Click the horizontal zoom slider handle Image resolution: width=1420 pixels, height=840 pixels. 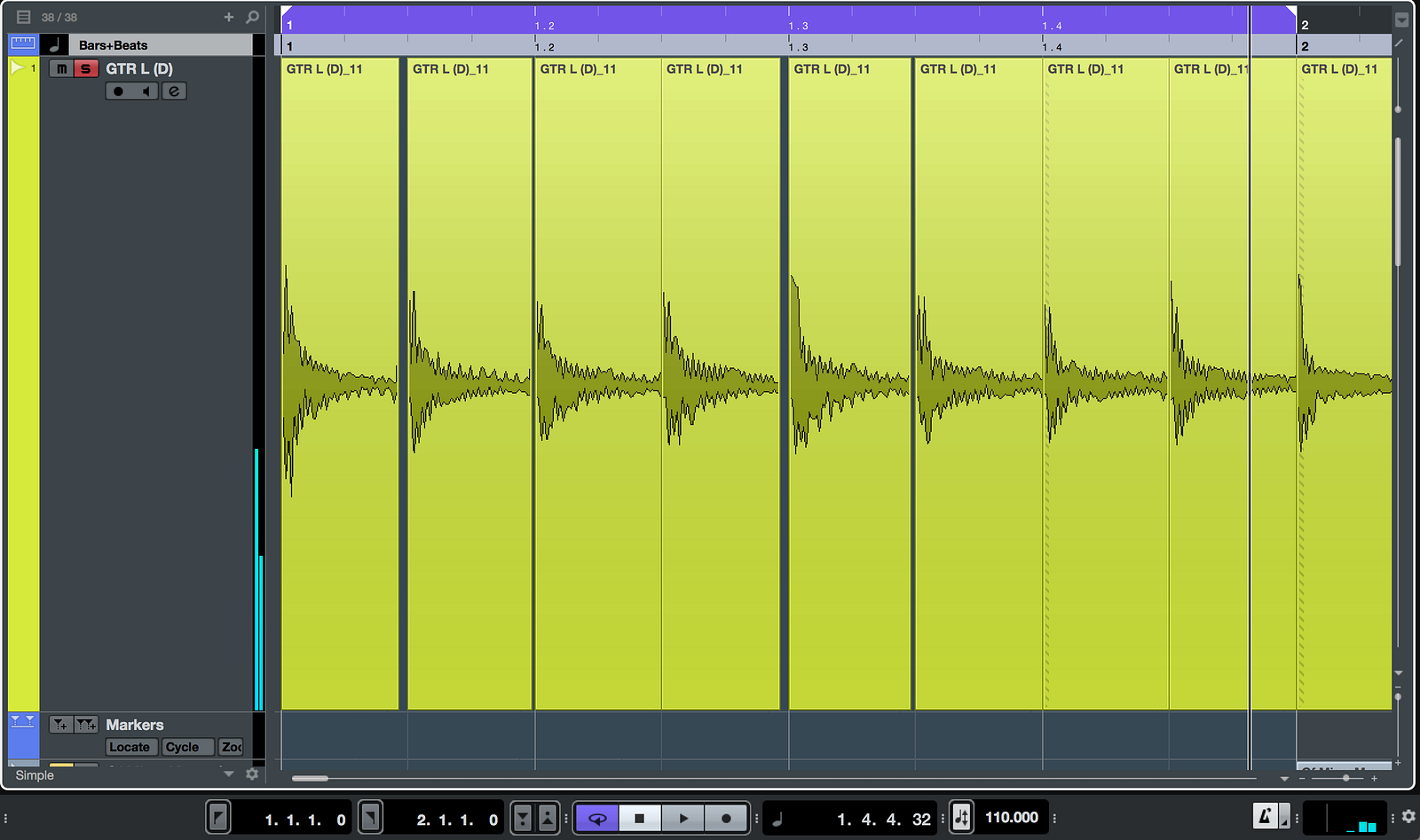pyautogui.click(x=1346, y=778)
